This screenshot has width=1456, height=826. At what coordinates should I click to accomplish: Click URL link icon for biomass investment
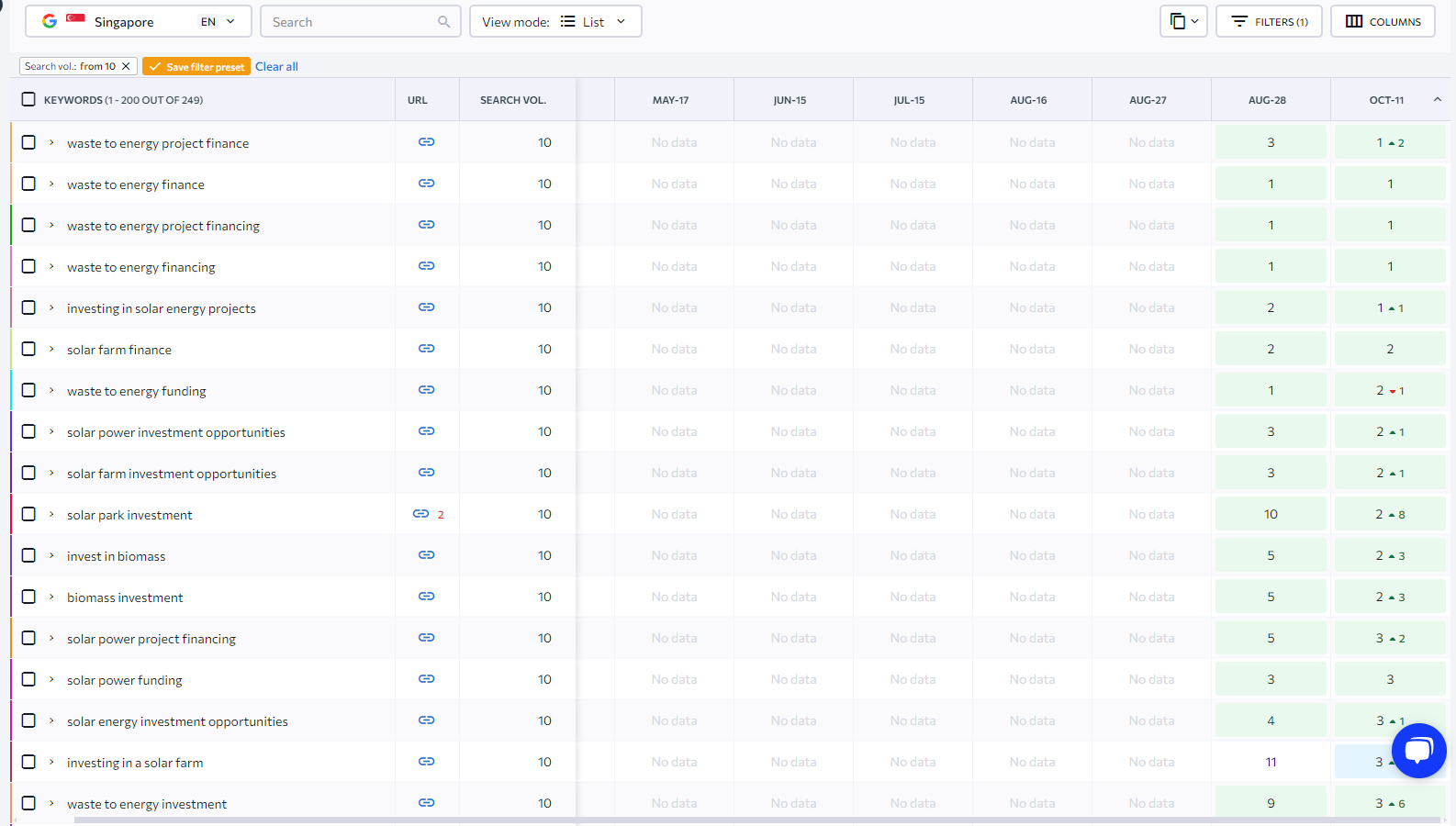(x=426, y=597)
